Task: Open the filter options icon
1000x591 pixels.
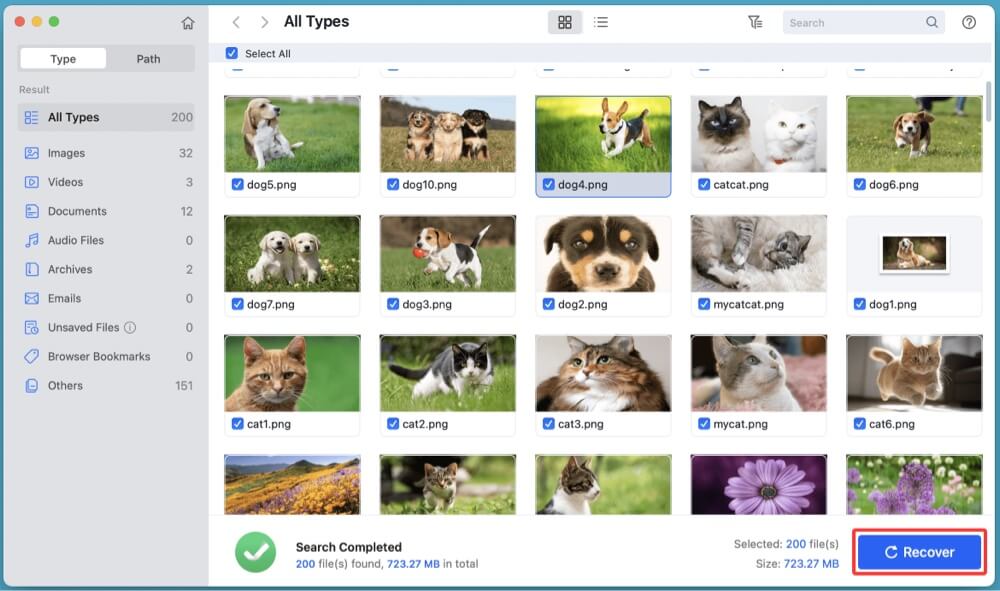Action: click(755, 22)
